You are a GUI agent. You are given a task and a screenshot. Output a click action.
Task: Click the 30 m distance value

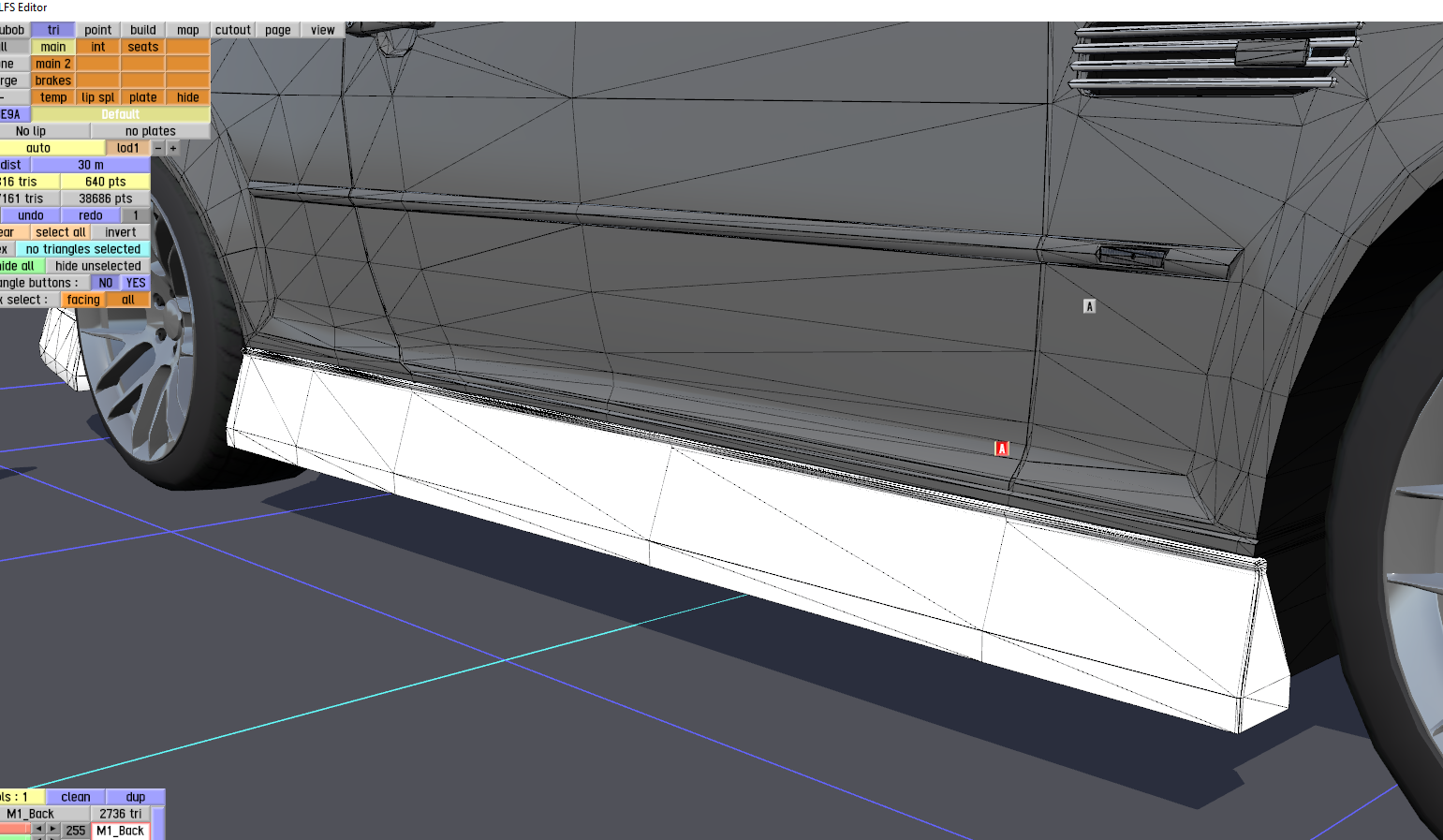pos(91,165)
